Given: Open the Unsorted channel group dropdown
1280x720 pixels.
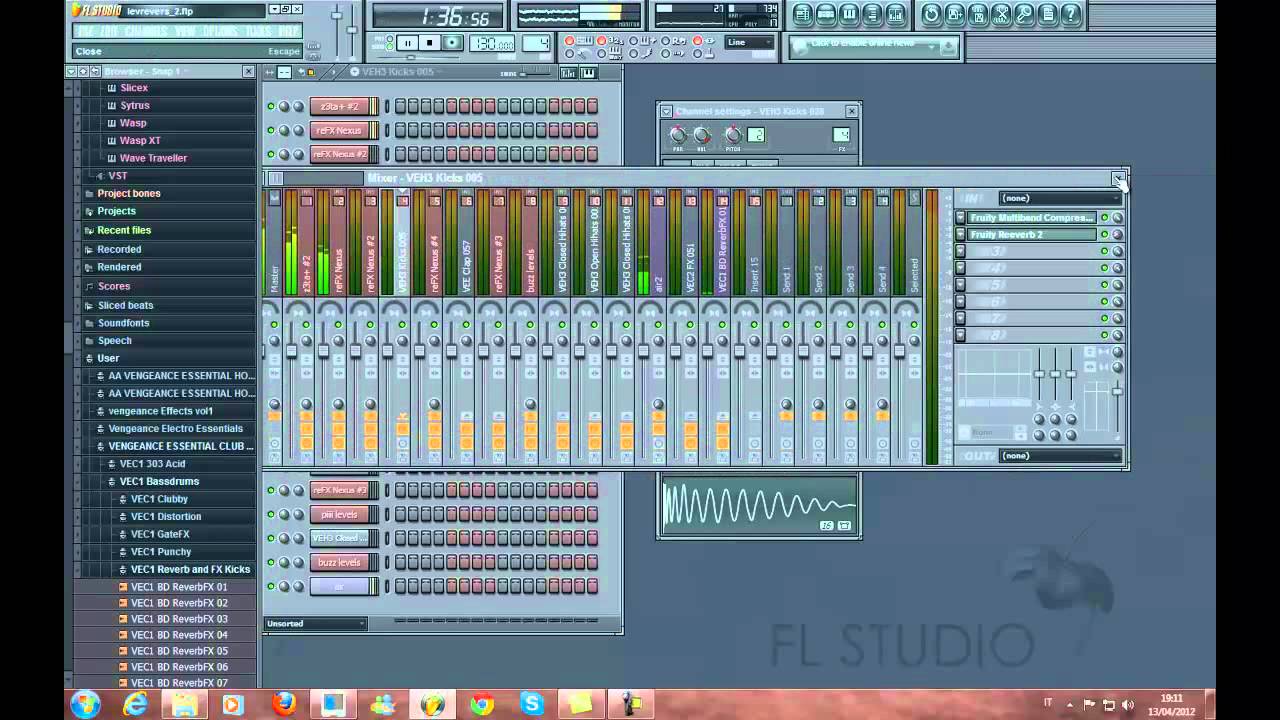Looking at the screenshot, I should coord(315,624).
